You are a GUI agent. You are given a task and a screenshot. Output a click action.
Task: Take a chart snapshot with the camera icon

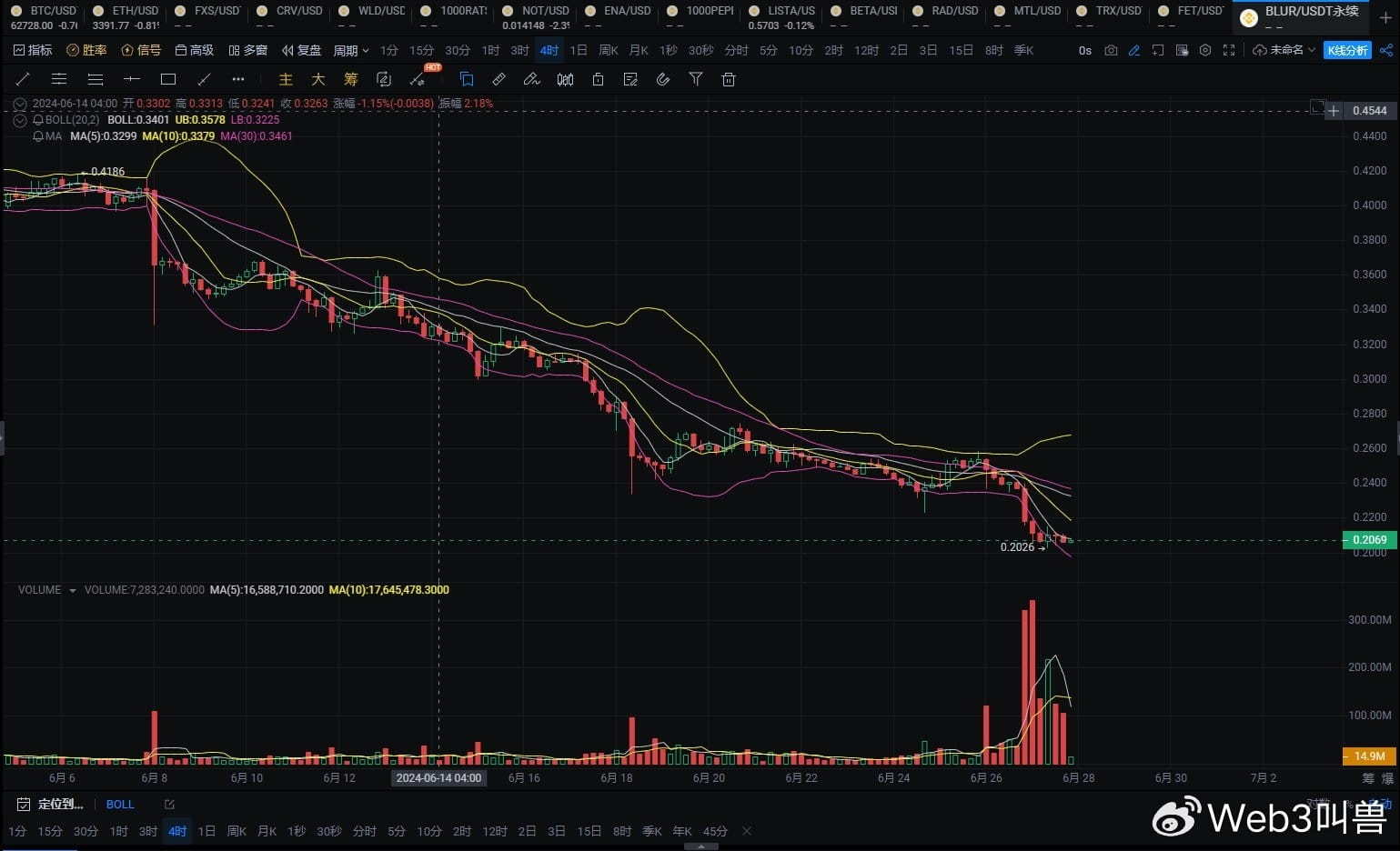click(x=1111, y=50)
